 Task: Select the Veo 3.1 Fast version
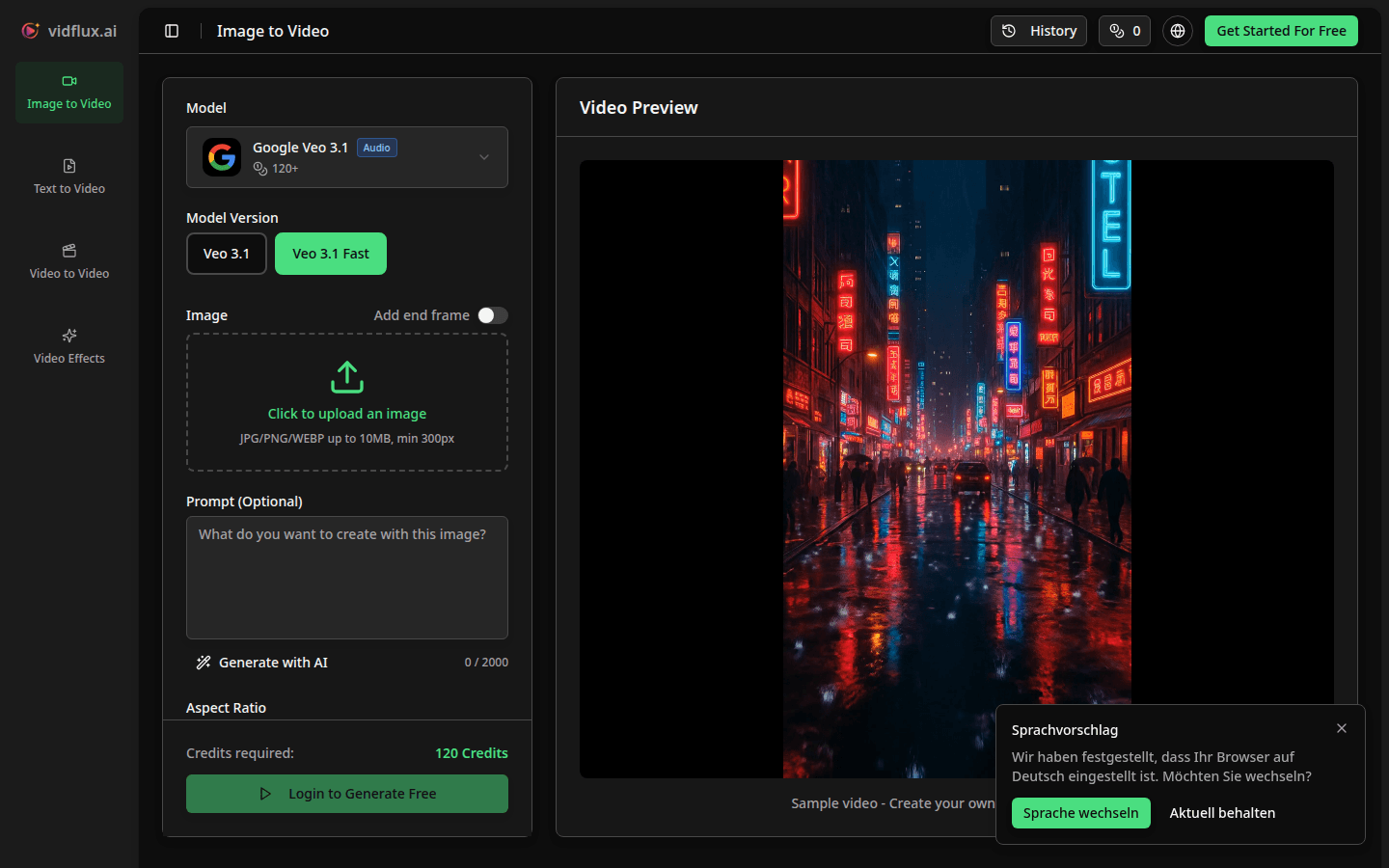point(331,254)
